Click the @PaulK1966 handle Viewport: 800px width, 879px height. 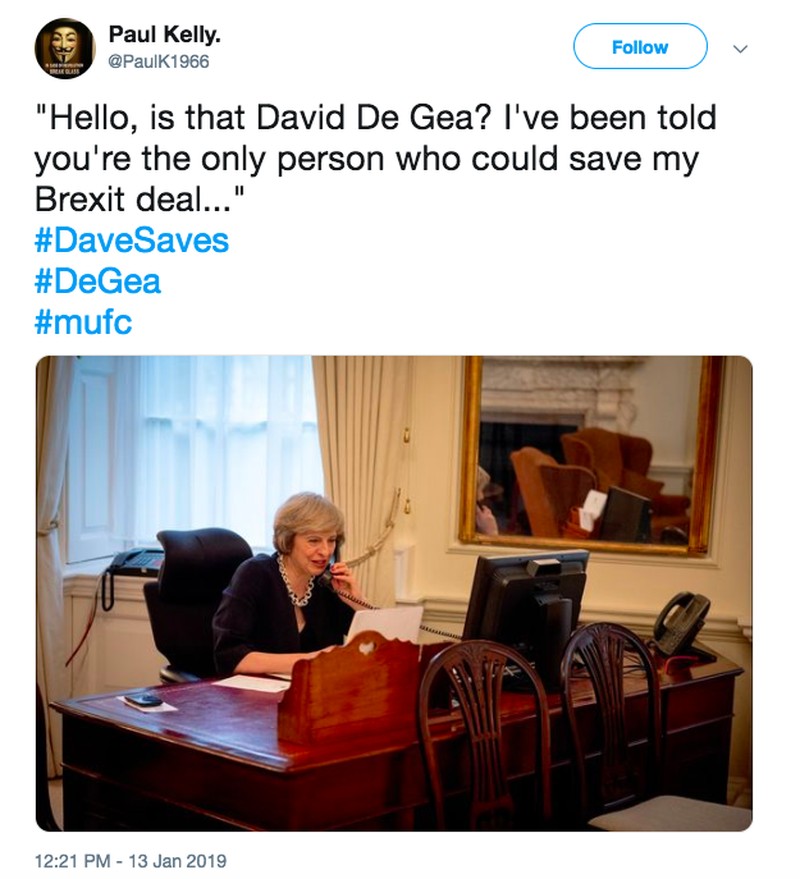158,62
